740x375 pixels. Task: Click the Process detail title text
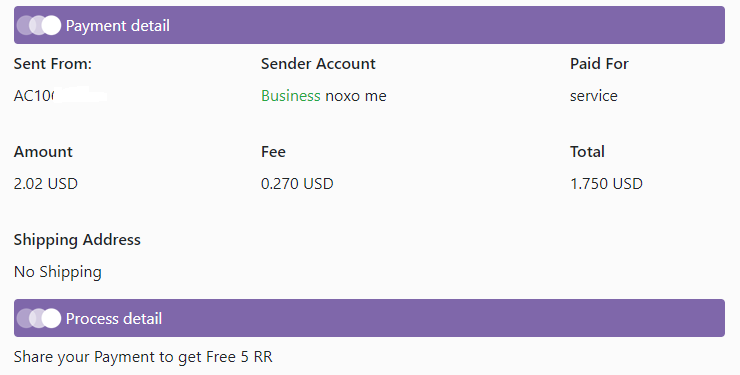click(114, 318)
